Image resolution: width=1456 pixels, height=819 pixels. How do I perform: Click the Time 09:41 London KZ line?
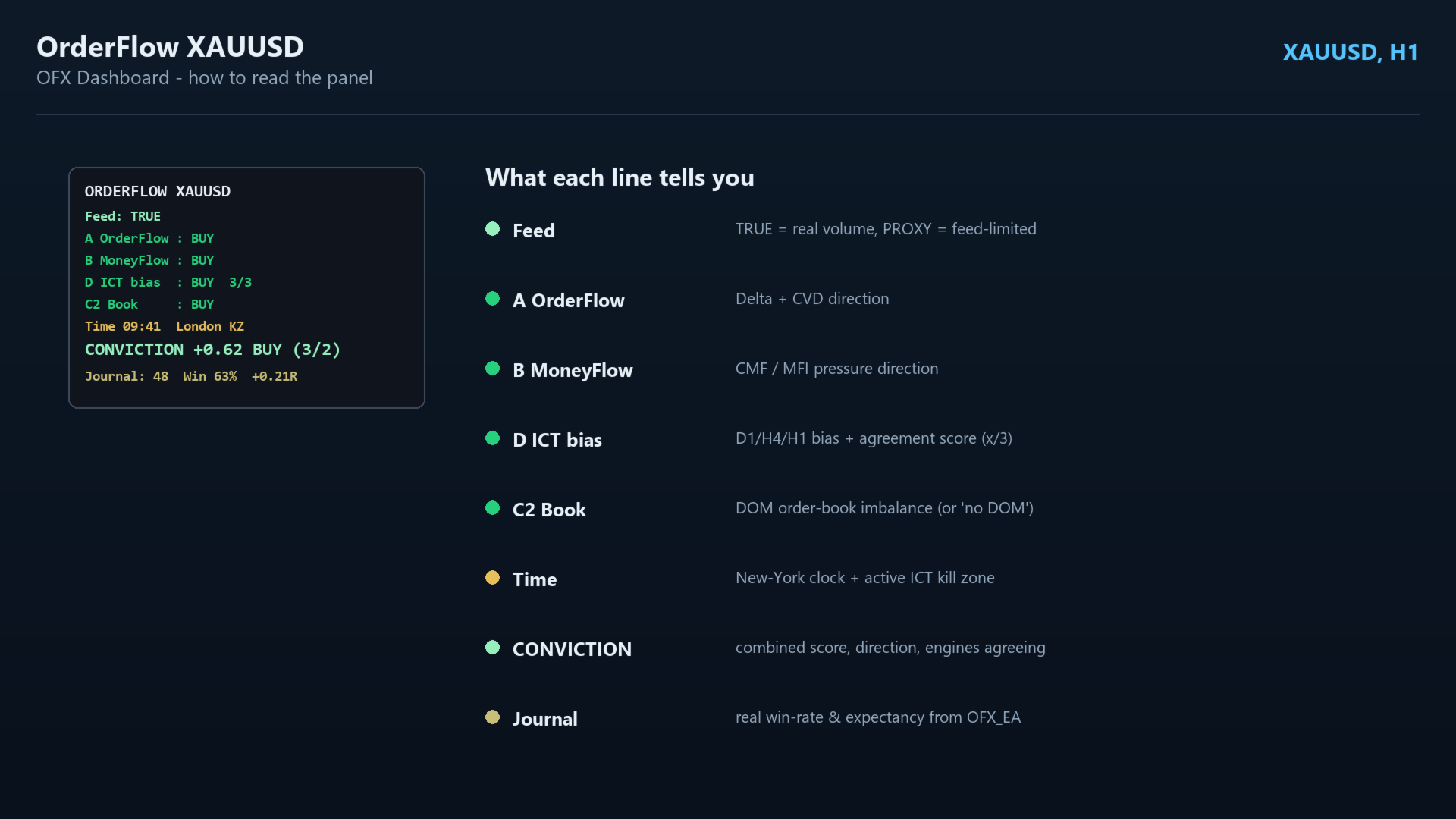click(x=165, y=326)
